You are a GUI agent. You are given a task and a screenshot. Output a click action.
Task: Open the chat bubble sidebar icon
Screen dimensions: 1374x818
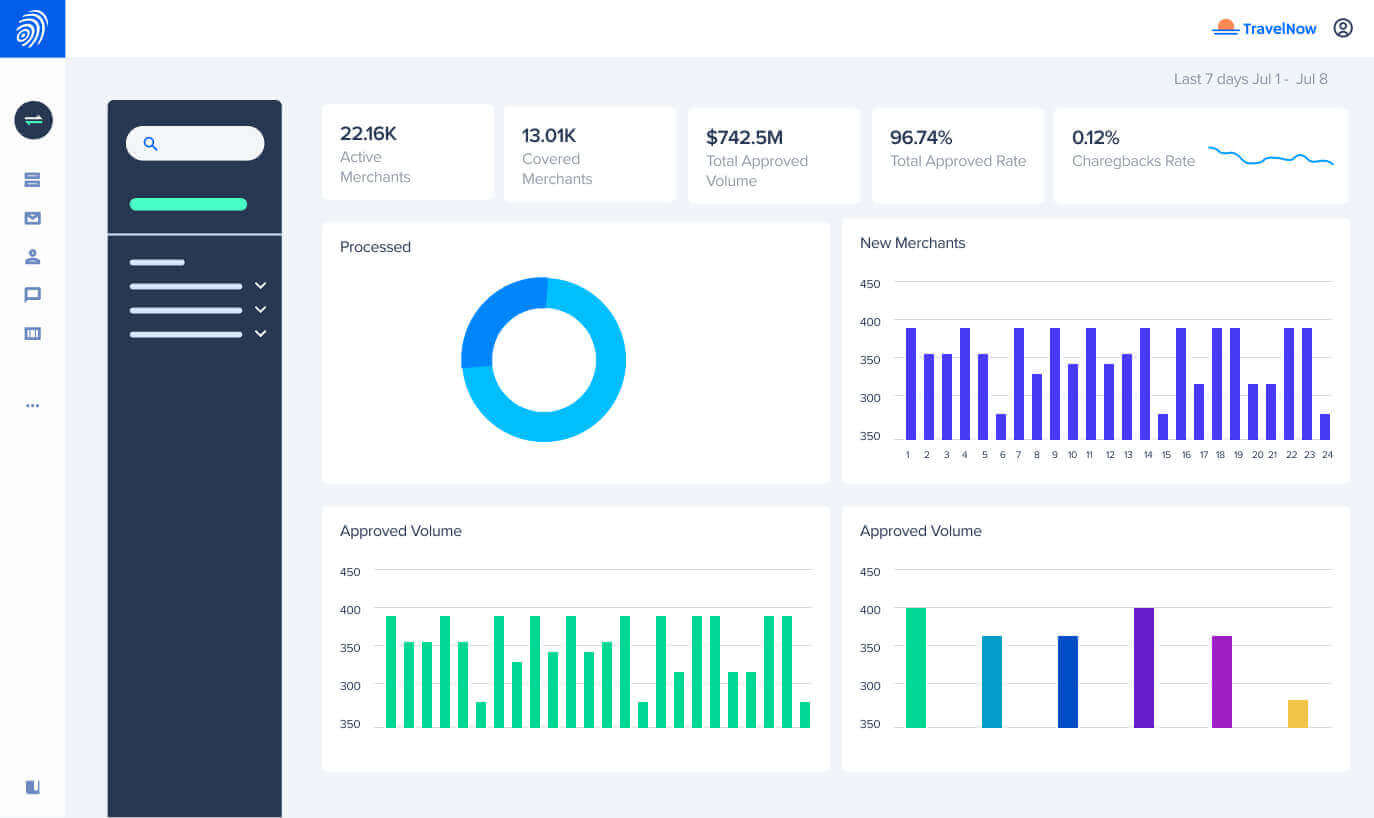point(33,295)
